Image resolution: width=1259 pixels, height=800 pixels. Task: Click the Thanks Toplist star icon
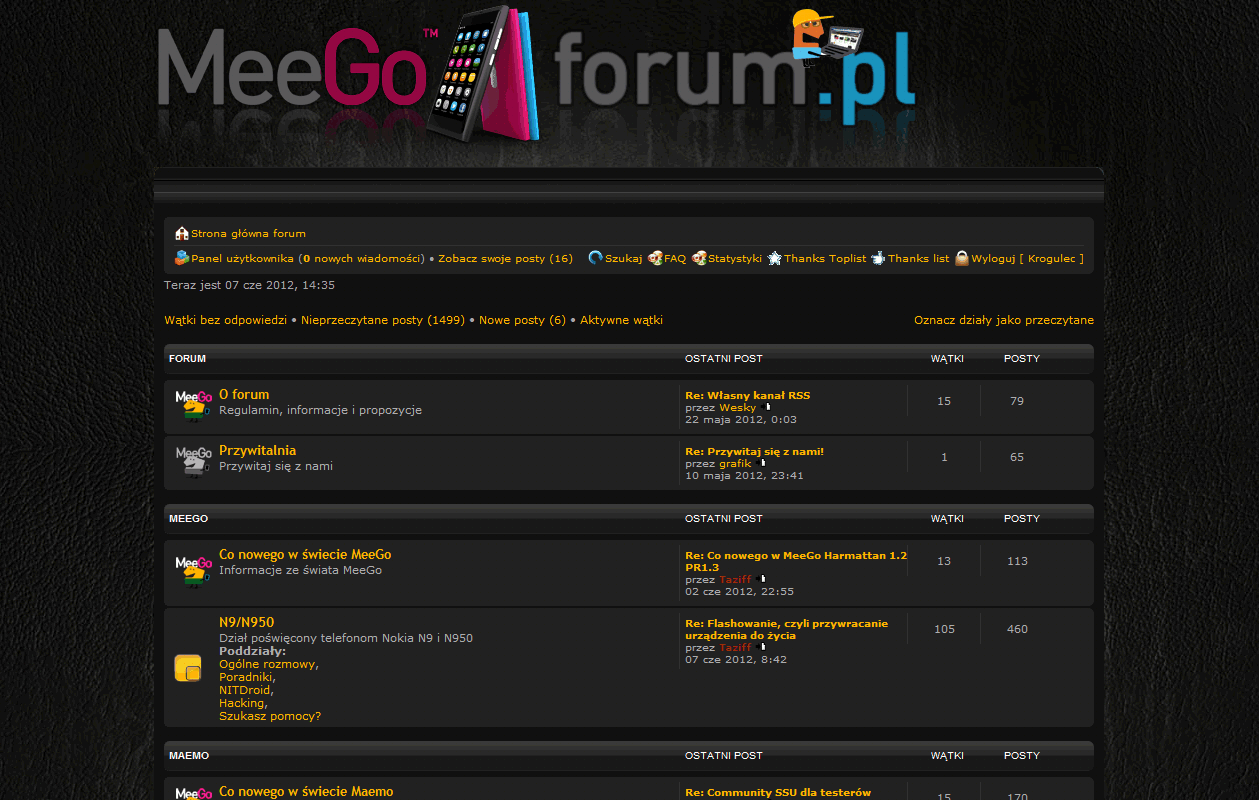coord(775,258)
